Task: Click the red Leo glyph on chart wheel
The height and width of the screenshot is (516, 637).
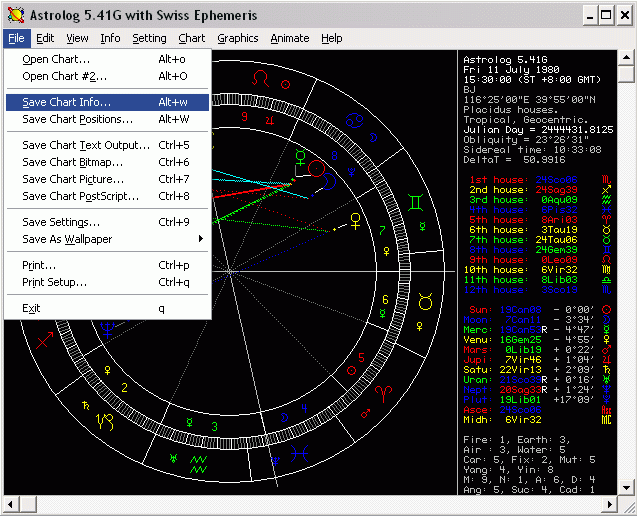Action: (260, 78)
